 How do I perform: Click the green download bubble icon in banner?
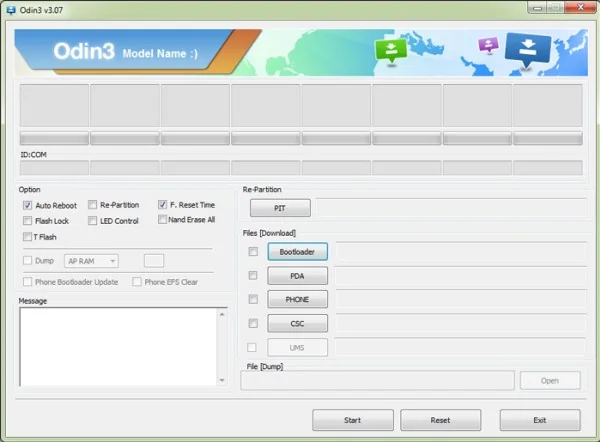391,51
